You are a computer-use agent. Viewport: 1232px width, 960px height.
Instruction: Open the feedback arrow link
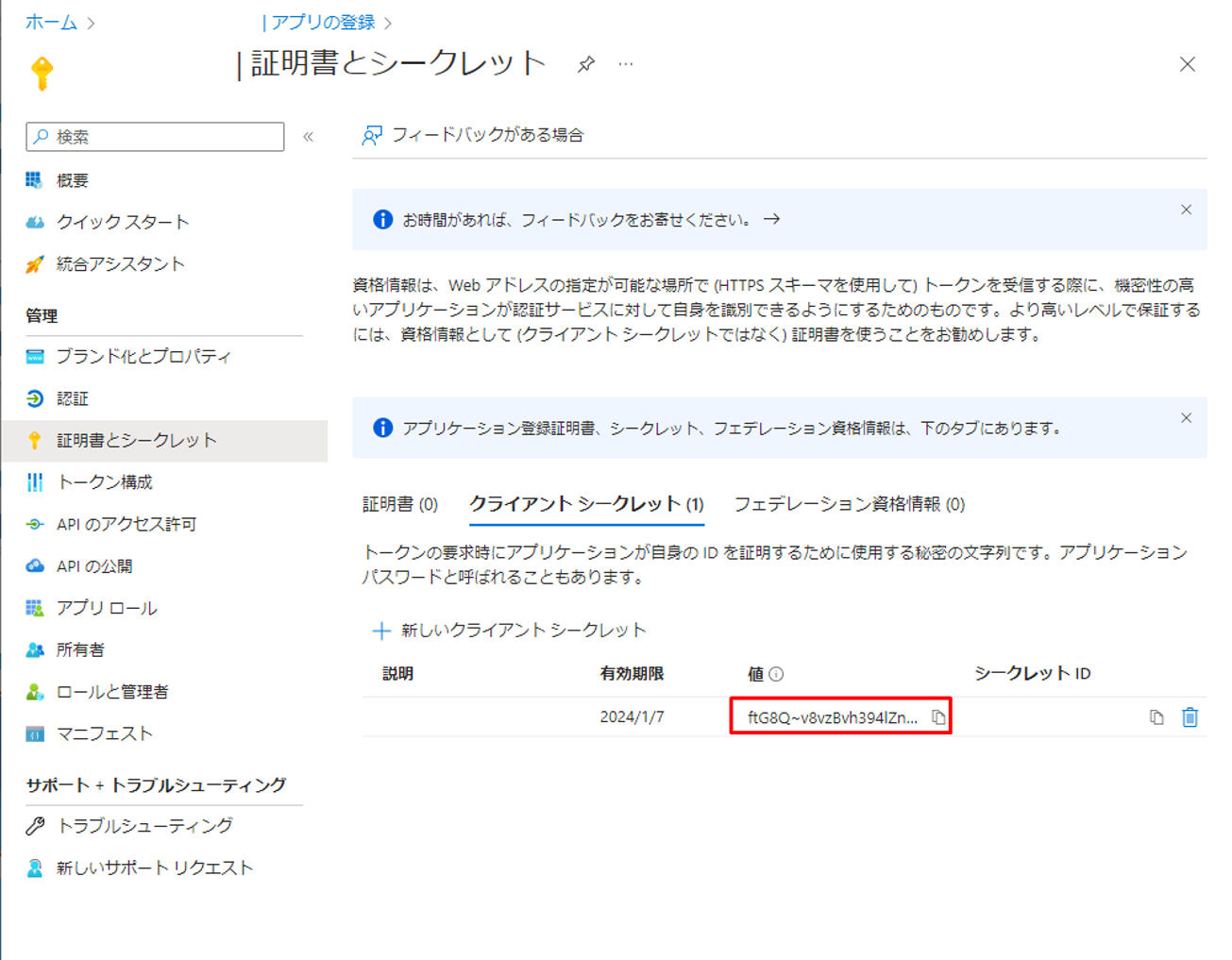[x=772, y=219]
